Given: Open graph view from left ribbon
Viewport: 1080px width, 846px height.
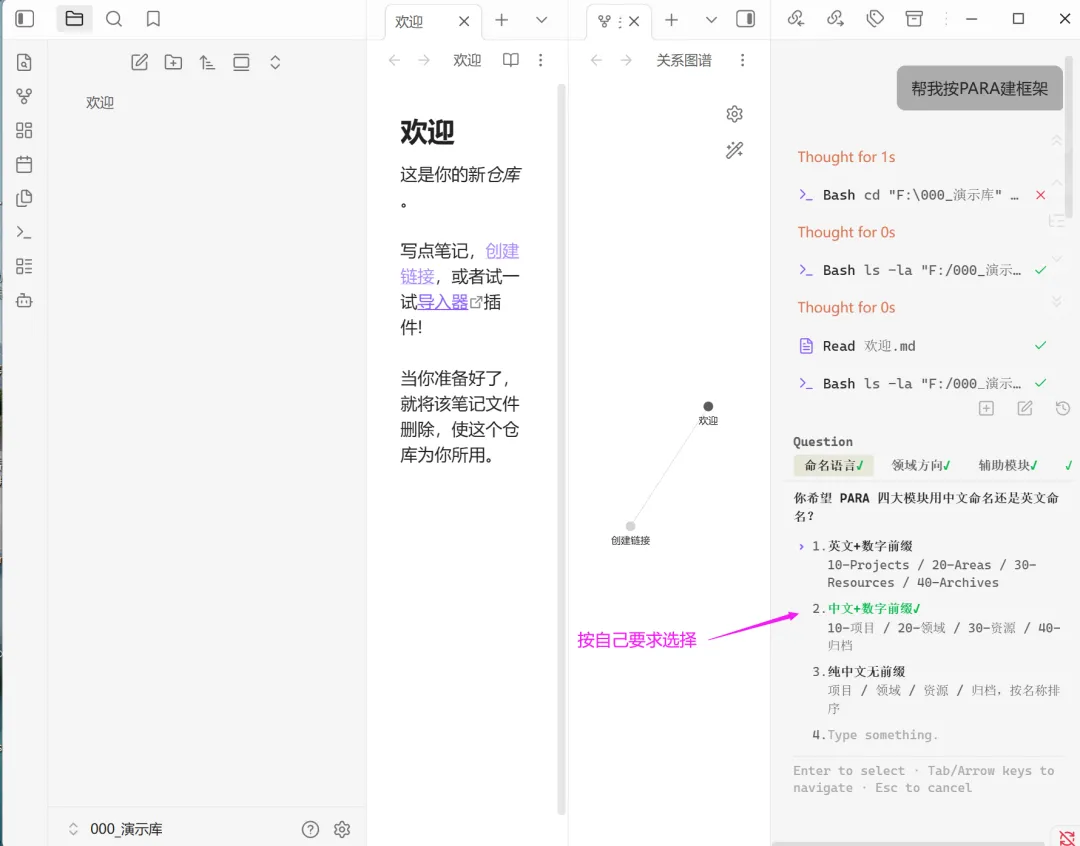Looking at the screenshot, I should (24, 96).
